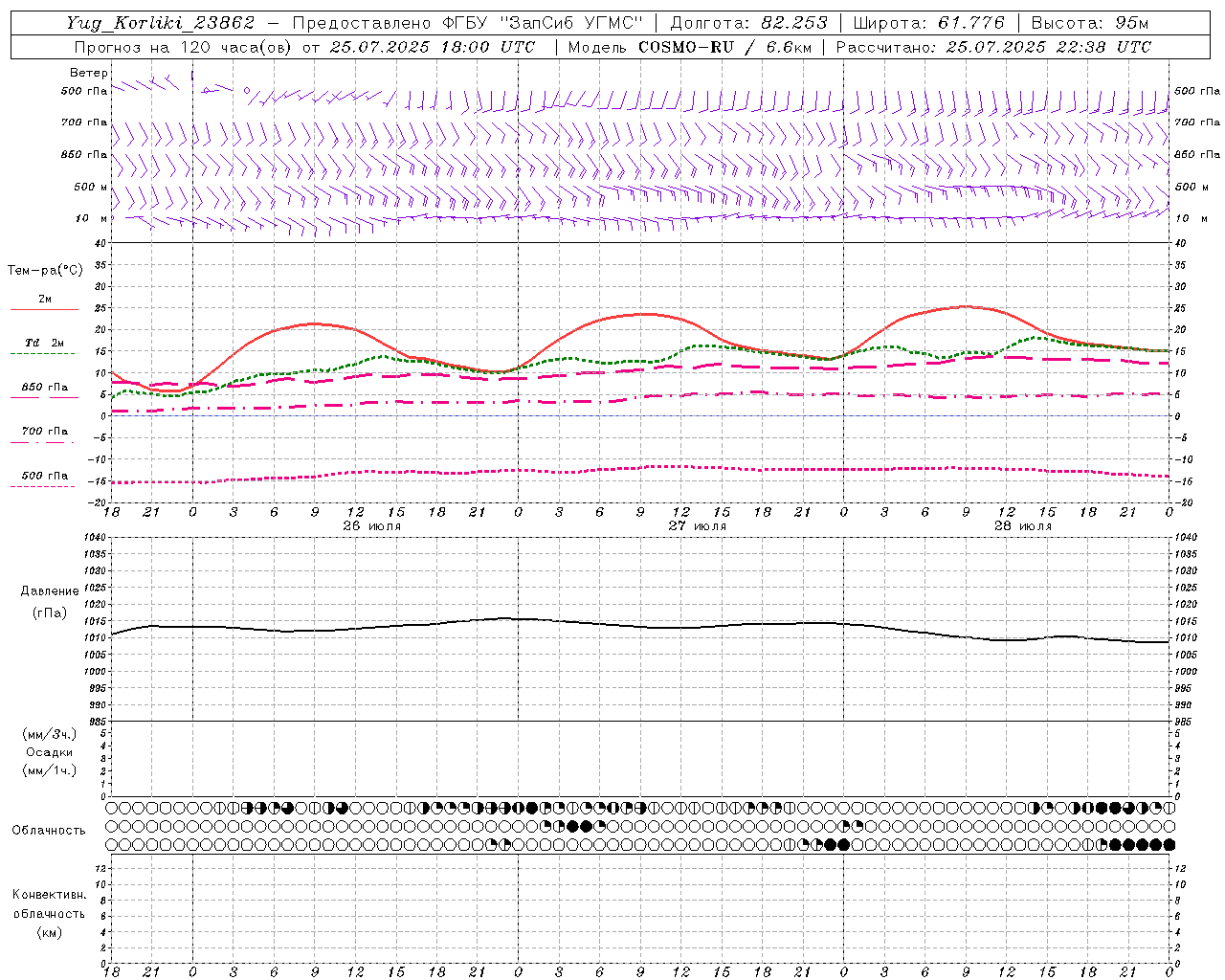Screen dimensions: 1225x980
Task: Click the 2м temperature legend label
Action: point(45,299)
